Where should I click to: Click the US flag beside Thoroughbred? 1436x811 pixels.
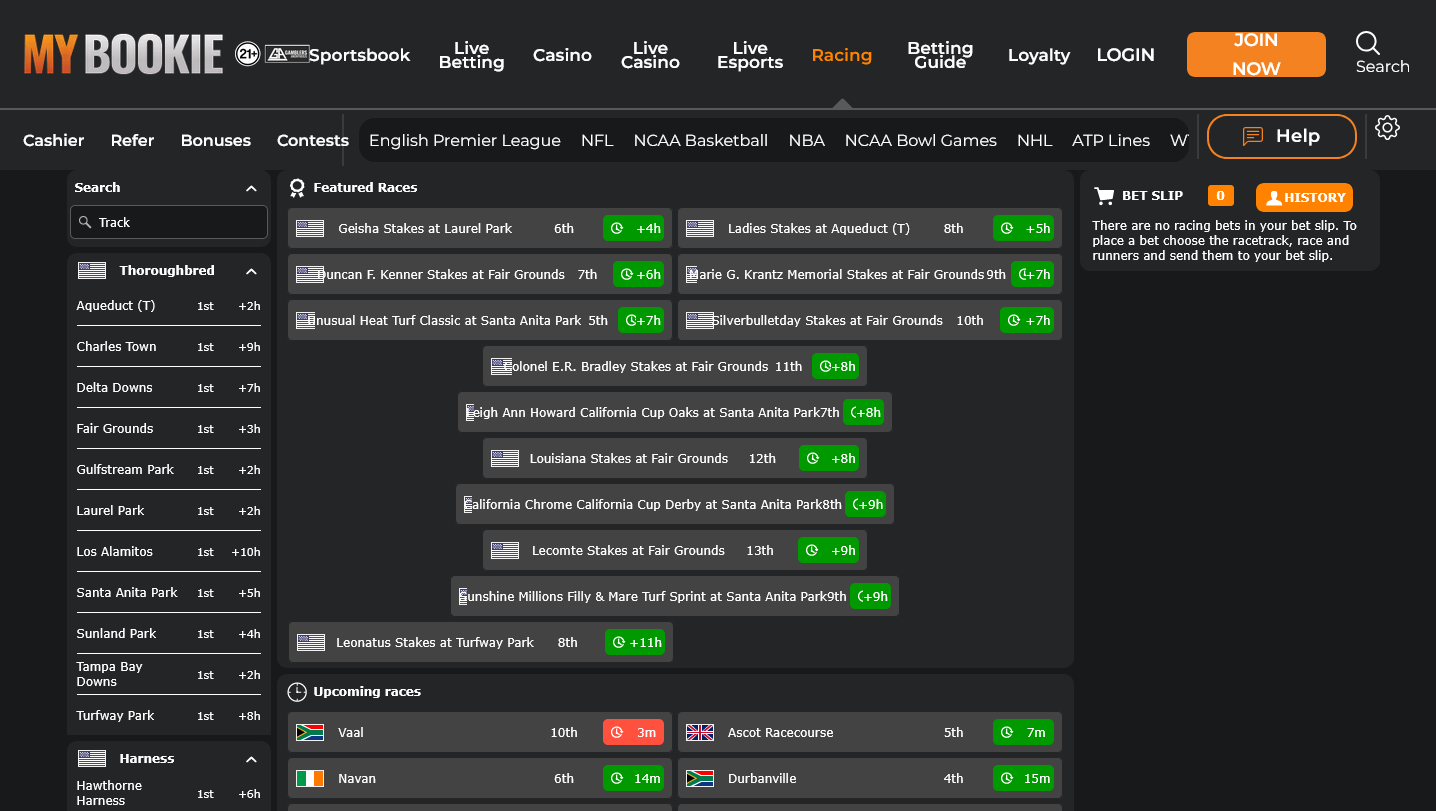[x=92, y=271]
